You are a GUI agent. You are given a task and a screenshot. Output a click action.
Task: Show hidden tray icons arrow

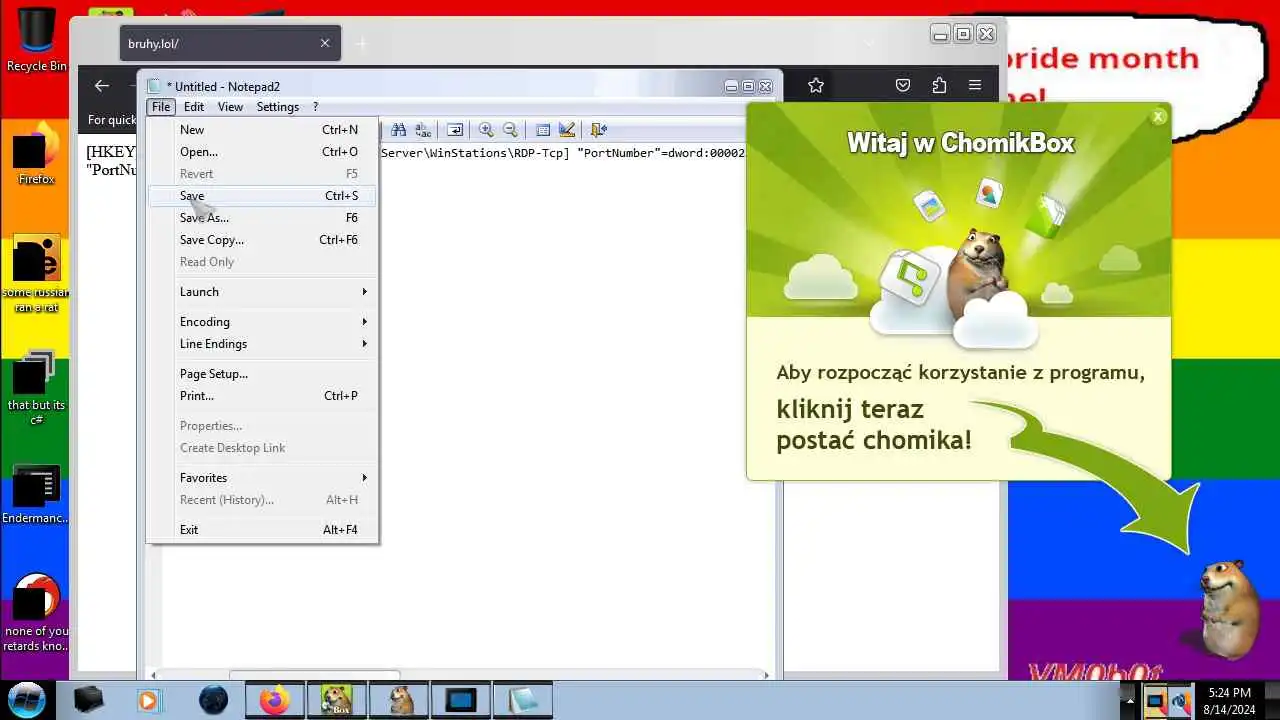point(1130,700)
